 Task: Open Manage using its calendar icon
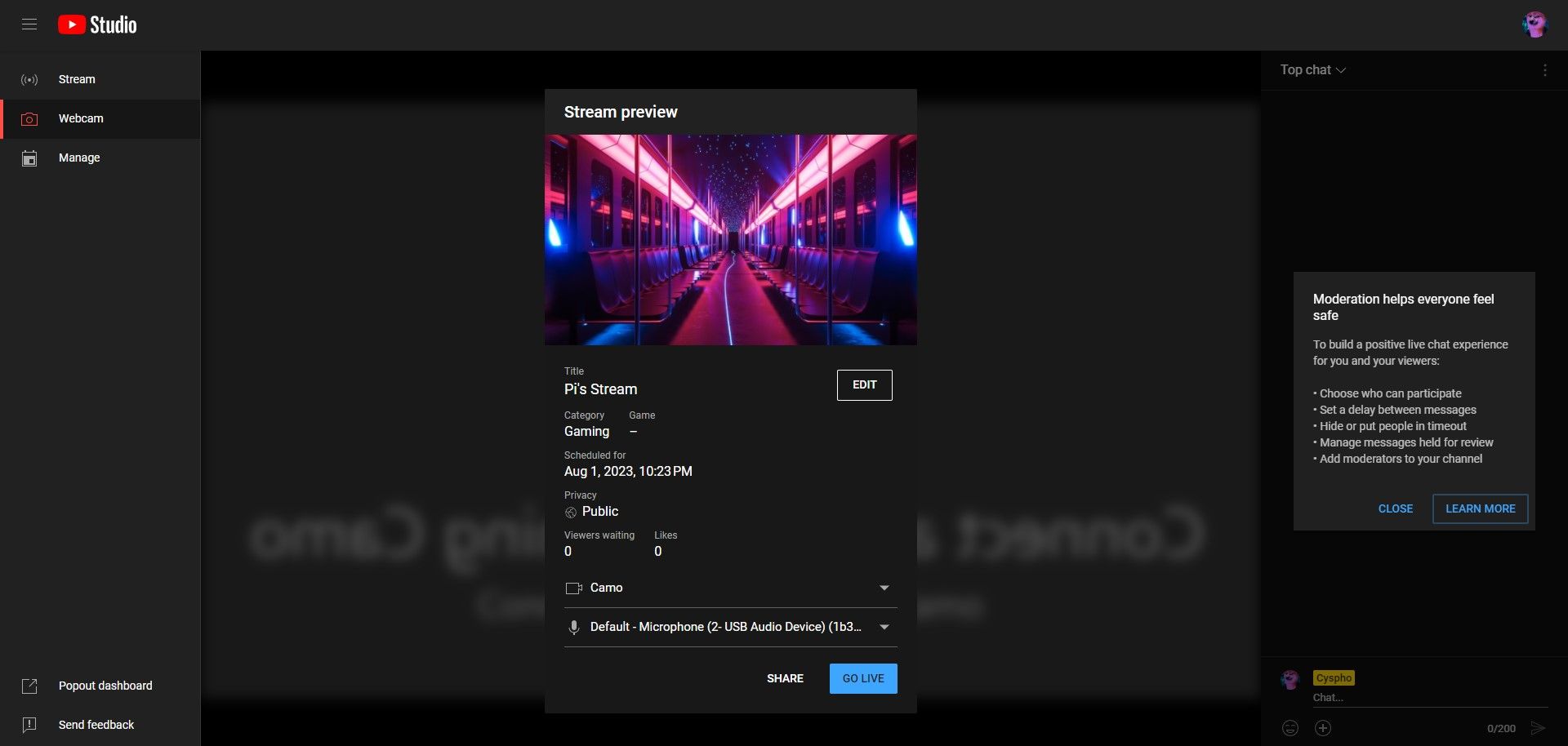click(x=29, y=158)
